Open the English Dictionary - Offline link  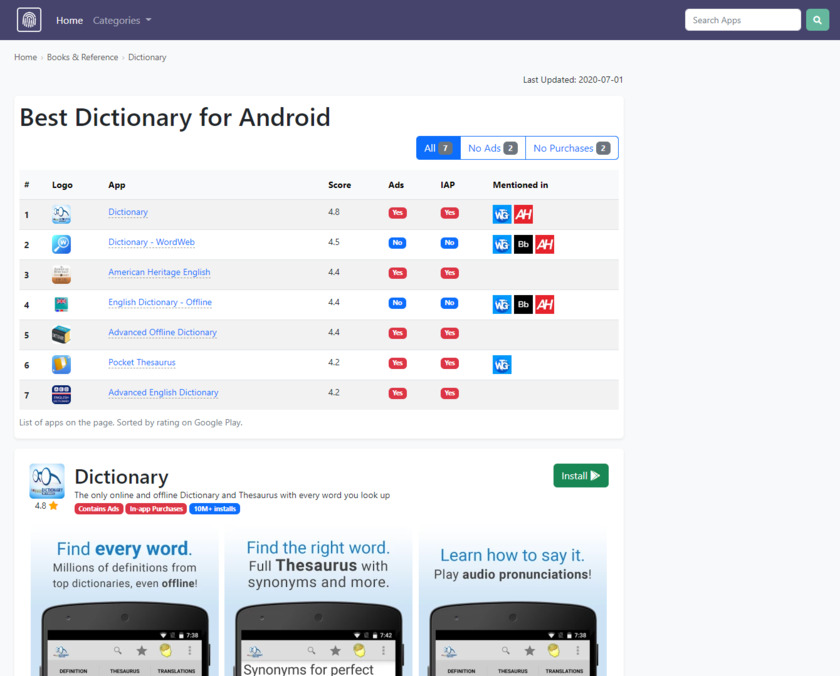click(160, 302)
